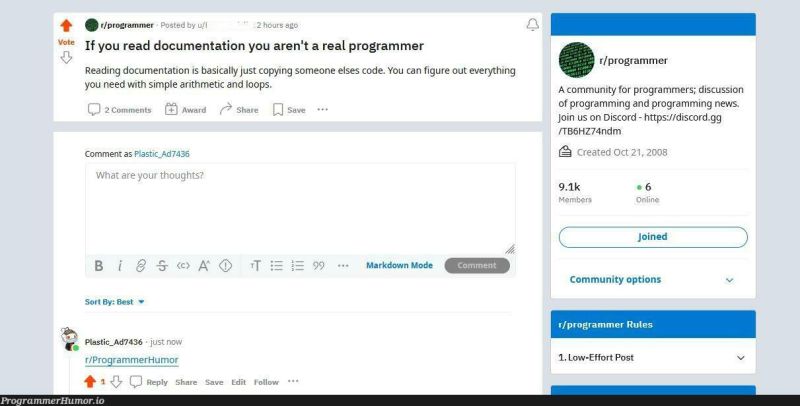Save the Plastic_Ad7436 comment
The width and height of the screenshot is (800, 406).
pyautogui.click(x=214, y=382)
